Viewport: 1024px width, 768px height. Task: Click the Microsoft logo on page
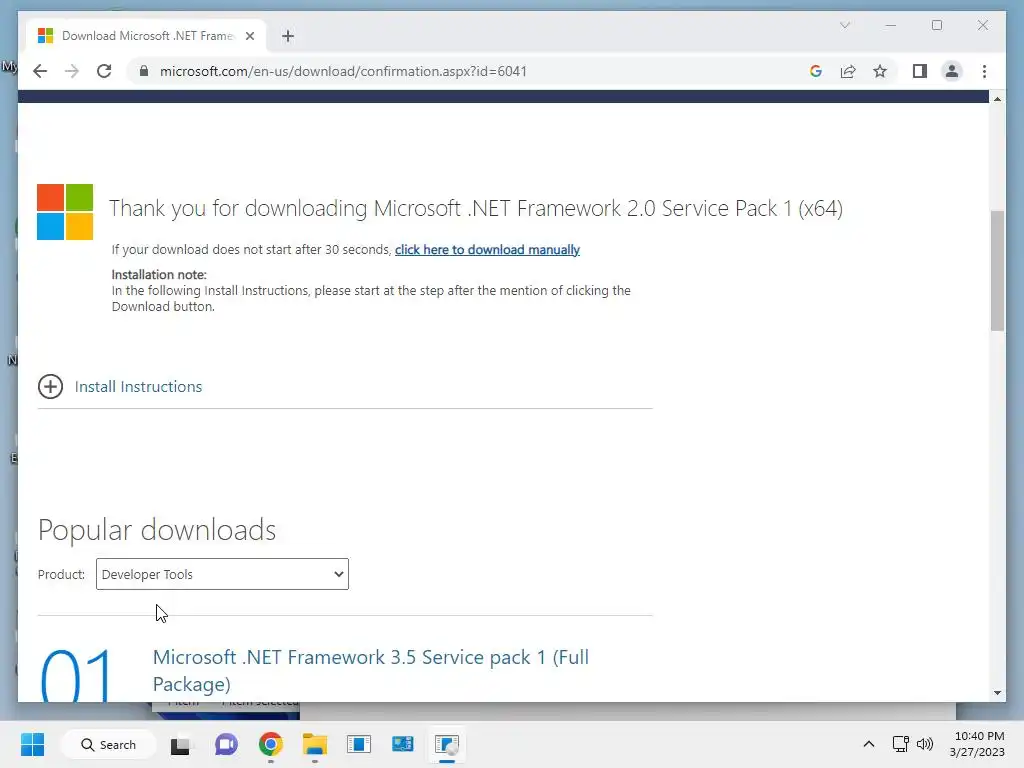tap(65, 212)
